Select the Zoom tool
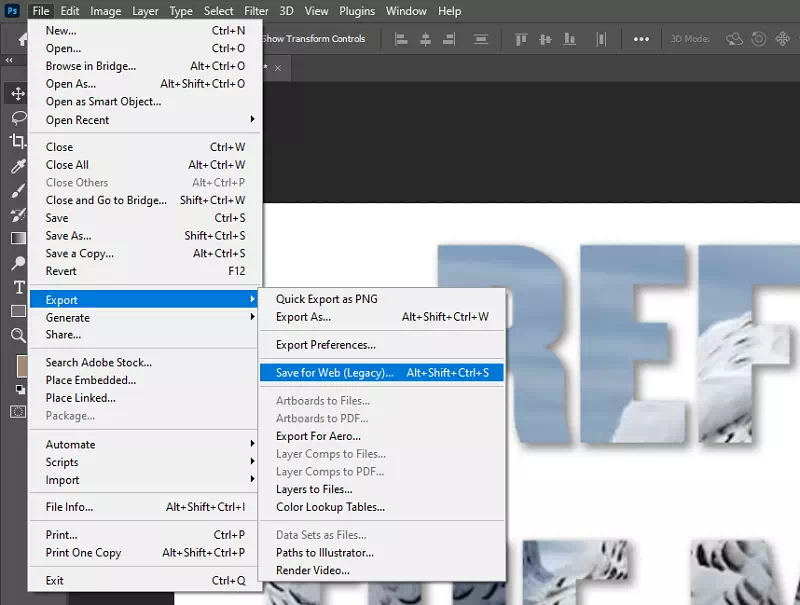This screenshot has height=605, width=800. click(x=18, y=335)
